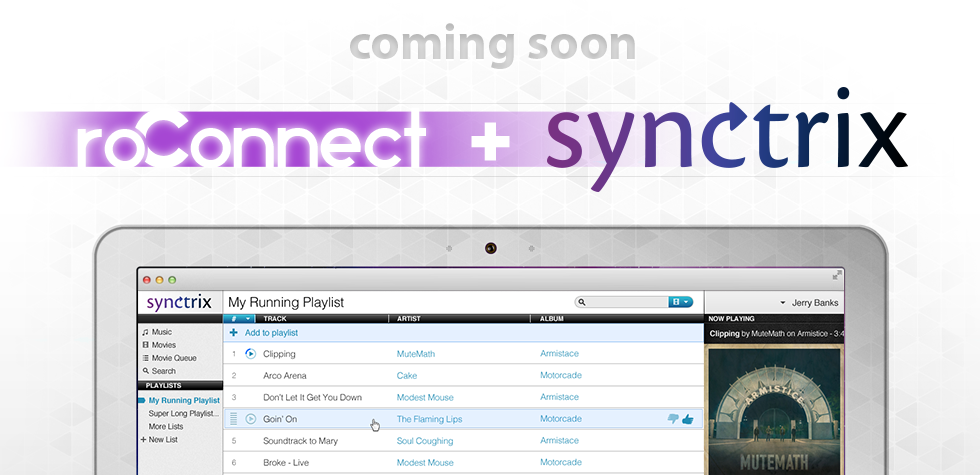Open album Motorcade on Broke - Live row
Screen dimensions: 980x475
(x=561, y=462)
